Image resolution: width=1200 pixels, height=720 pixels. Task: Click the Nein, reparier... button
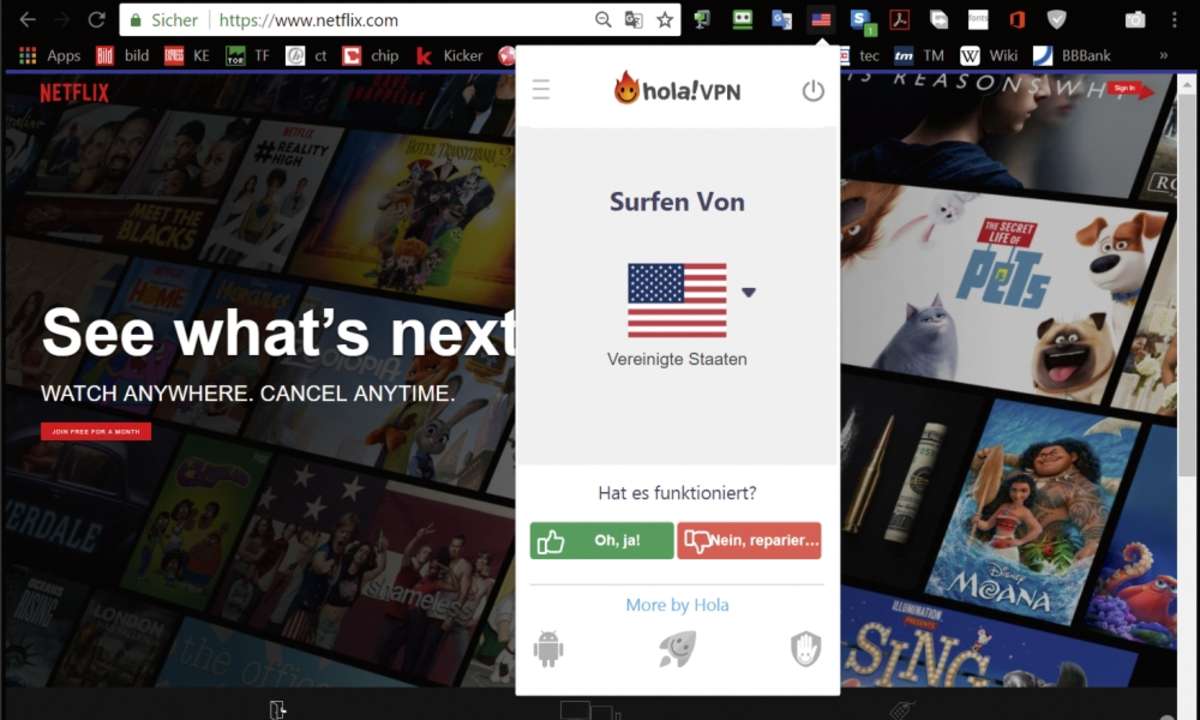click(x=749, y=540)
